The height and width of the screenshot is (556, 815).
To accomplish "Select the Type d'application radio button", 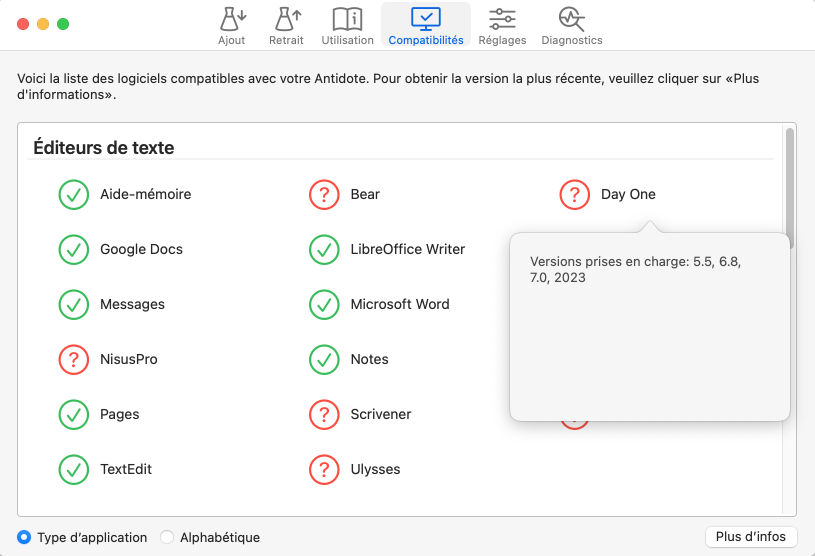I will point(24,537).
